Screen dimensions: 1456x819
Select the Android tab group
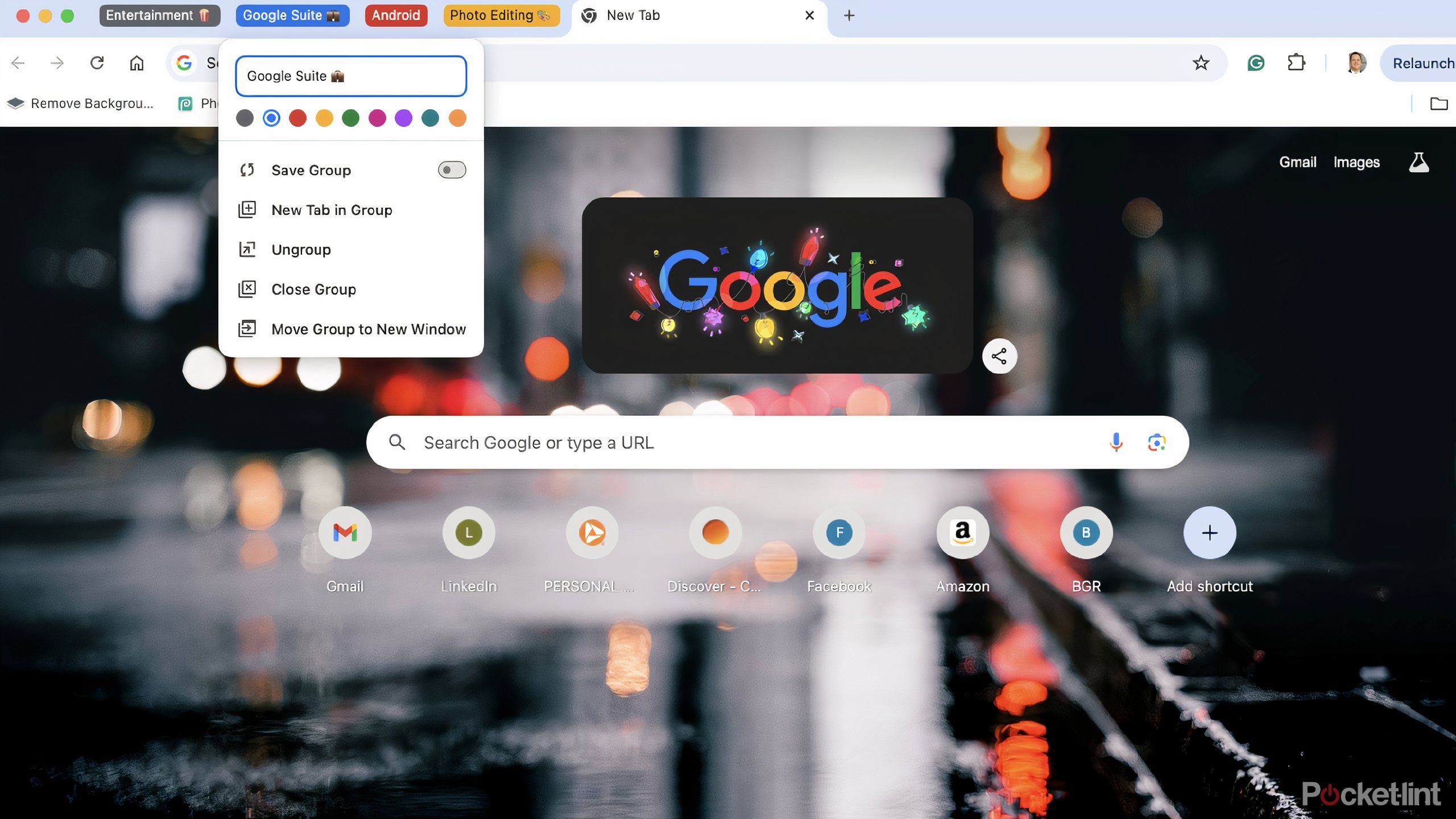coord(395,15)
